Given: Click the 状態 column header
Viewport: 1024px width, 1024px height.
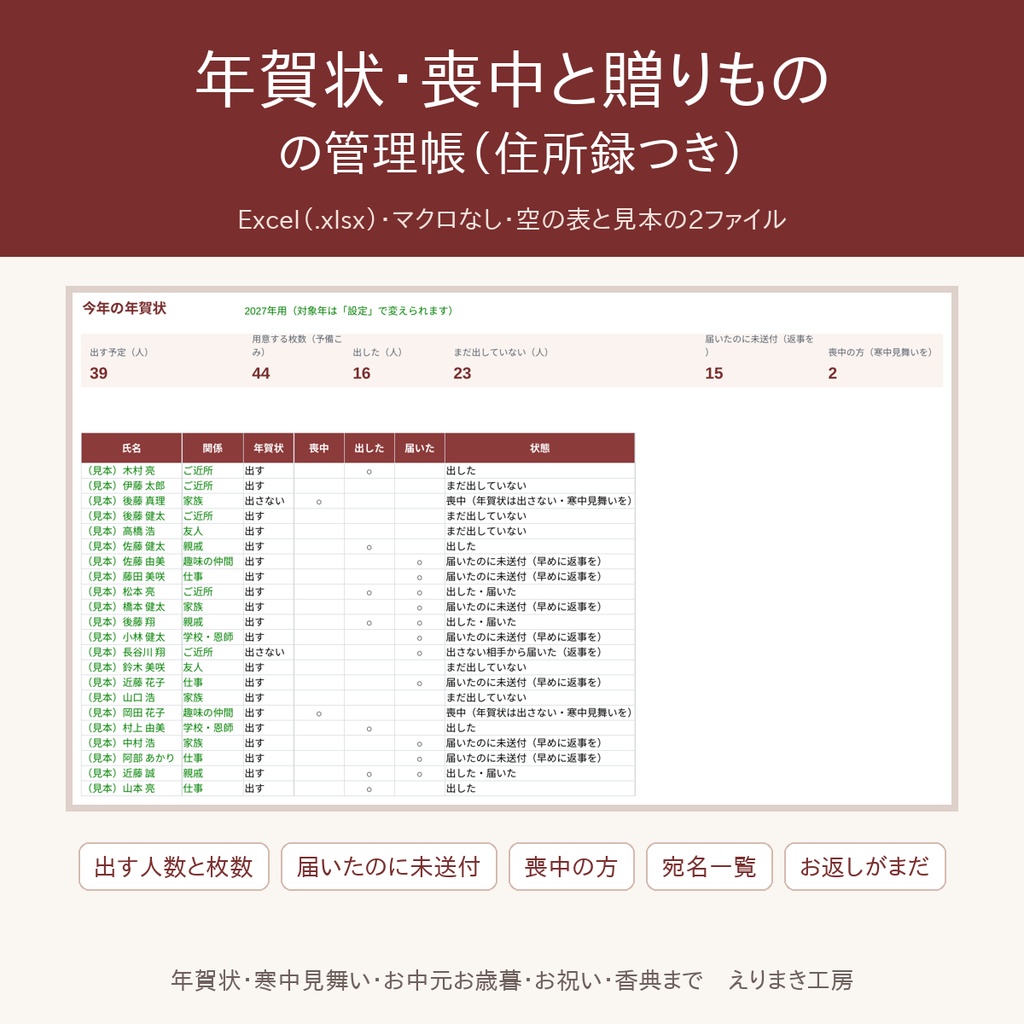Looking at the screenshot, I should (539, 448).
